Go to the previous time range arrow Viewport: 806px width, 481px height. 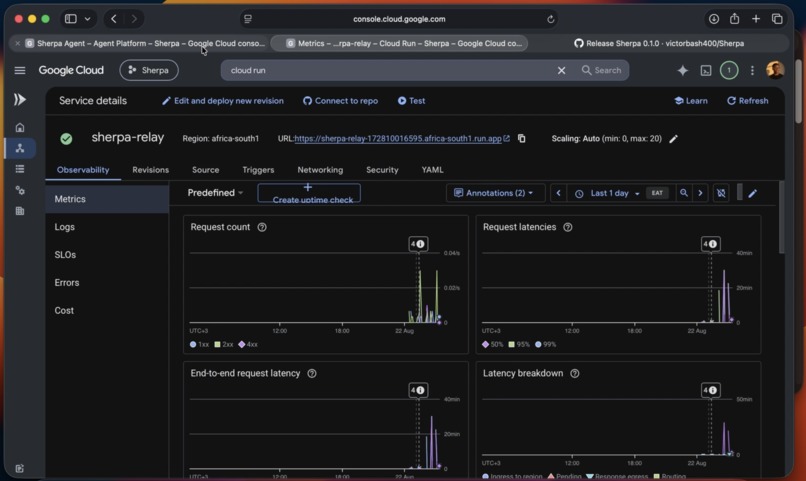[558, 193]
